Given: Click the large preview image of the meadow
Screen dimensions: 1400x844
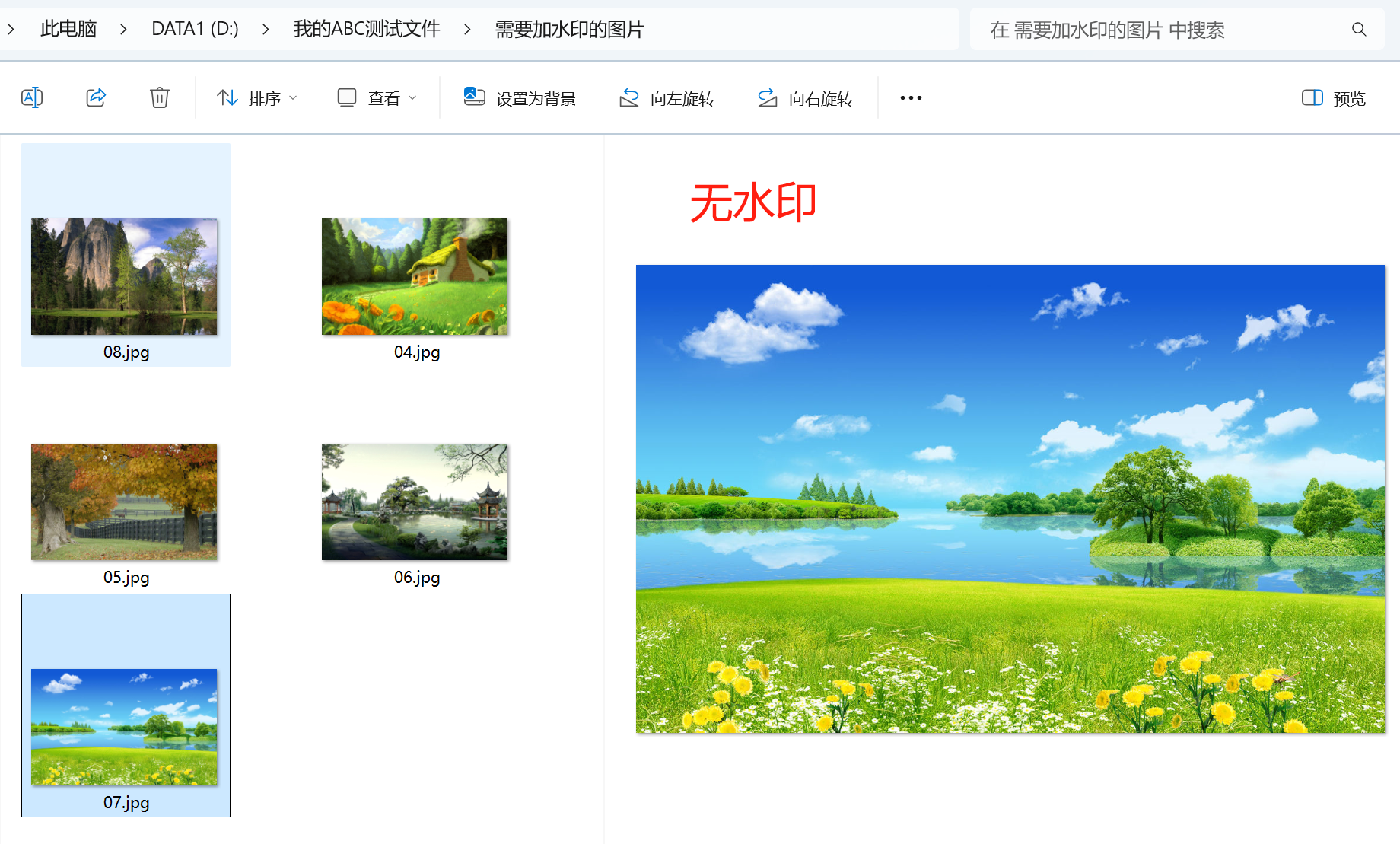Looking at the screenshot, I should click(x=1010, y=499).
